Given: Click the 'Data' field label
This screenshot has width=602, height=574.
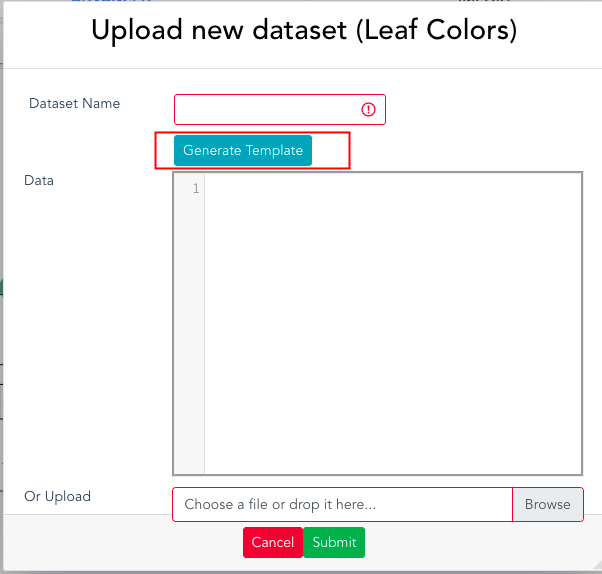Looking at the screenshot, I should click(39, 180).
